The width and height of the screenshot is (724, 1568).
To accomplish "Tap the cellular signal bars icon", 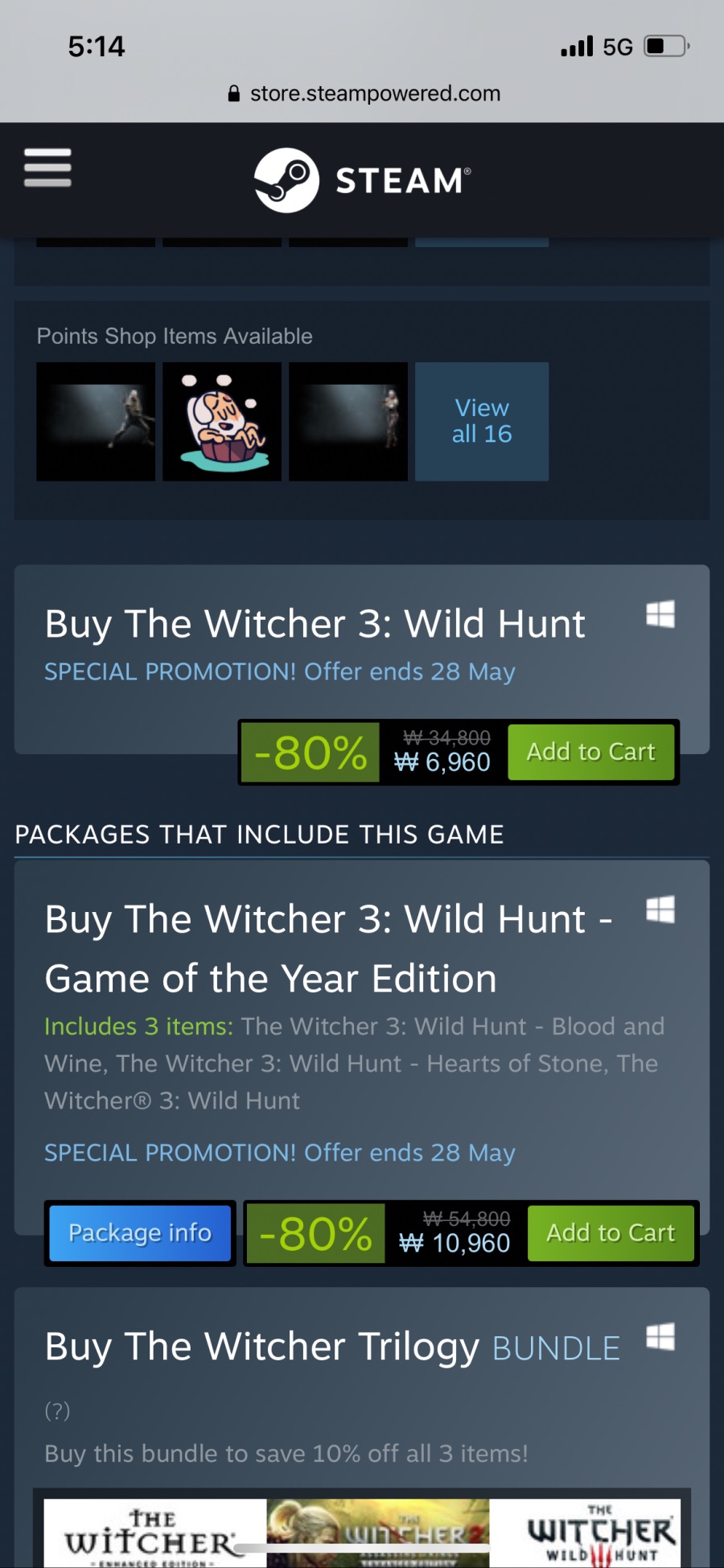I will (x=577, y=46).
